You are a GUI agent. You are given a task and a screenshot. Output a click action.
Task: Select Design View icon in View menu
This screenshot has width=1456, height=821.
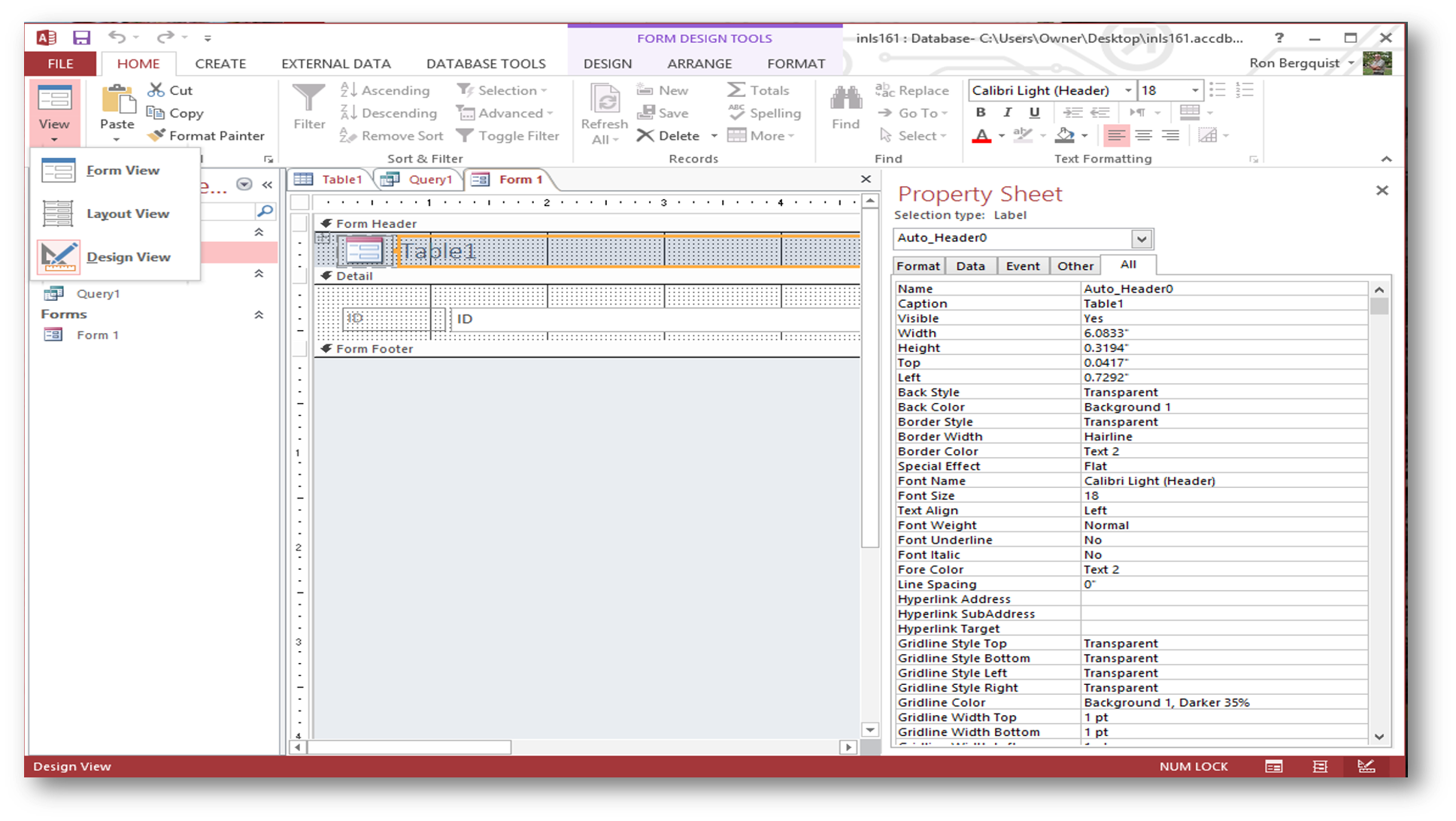[59, 257]
